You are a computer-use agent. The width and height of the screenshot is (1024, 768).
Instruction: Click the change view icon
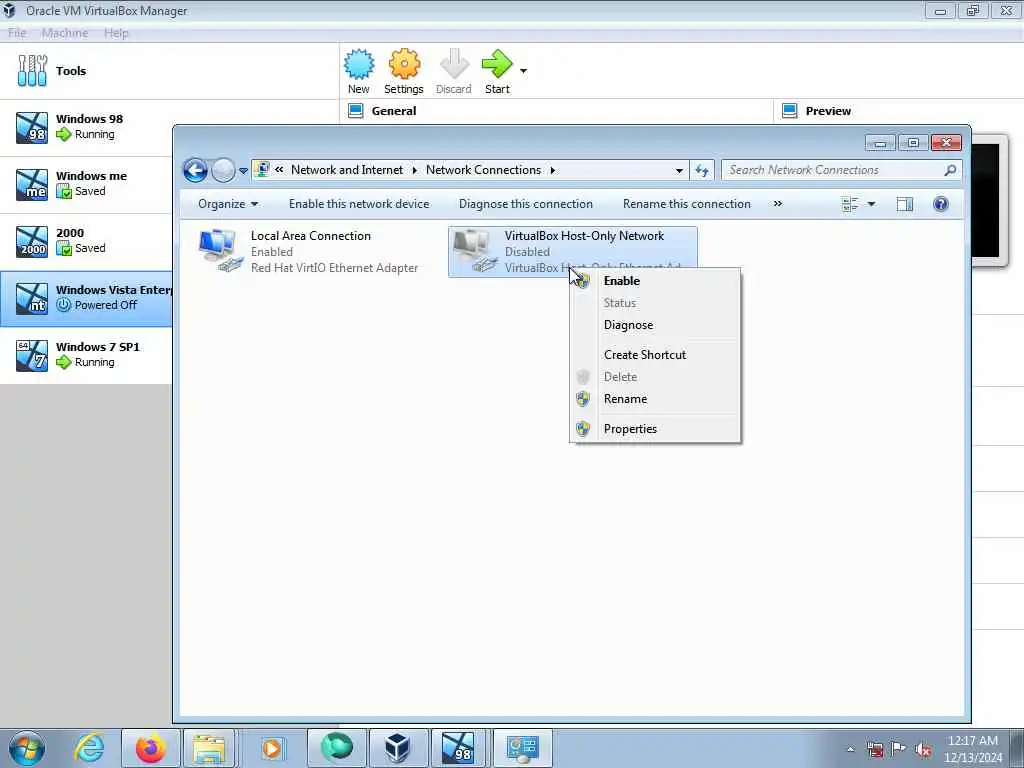click(850, 204)
